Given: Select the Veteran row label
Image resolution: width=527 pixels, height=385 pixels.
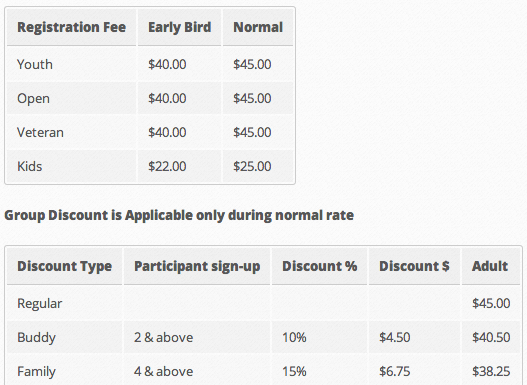Looking at the screenshot, I should [x=40, y=132].
